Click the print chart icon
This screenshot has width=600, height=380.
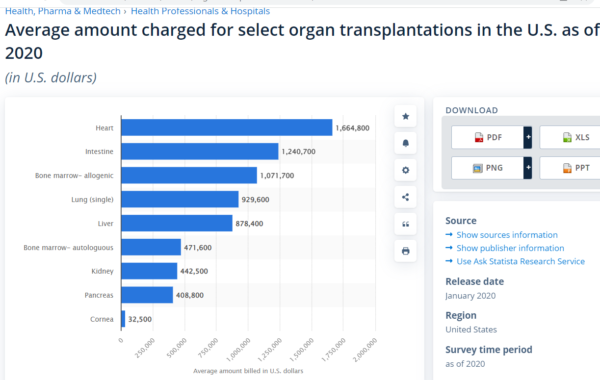(406, 251)
